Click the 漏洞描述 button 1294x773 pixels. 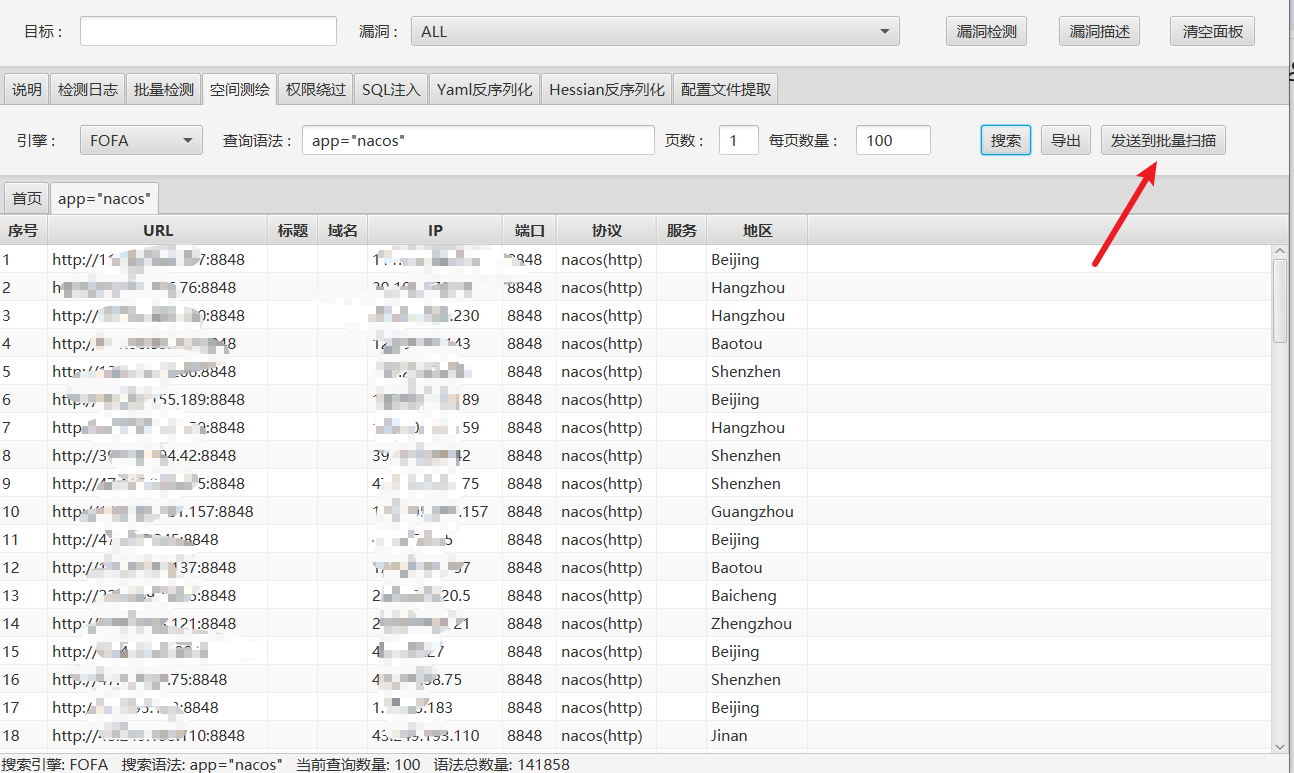point(1098,30)
